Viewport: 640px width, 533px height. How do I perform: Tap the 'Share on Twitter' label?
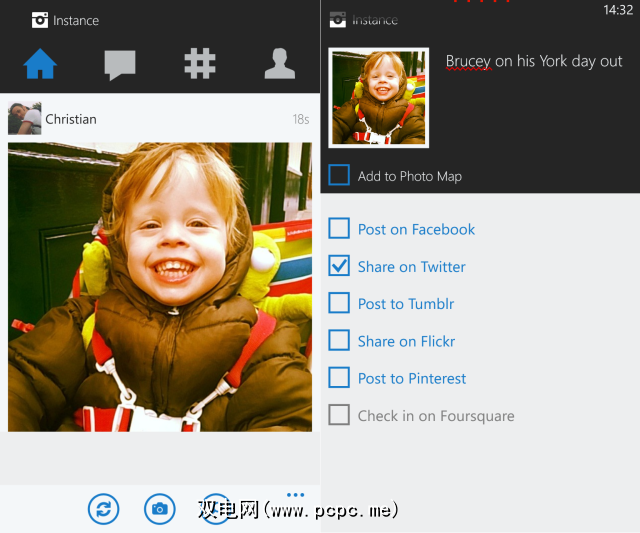(411, 267)
